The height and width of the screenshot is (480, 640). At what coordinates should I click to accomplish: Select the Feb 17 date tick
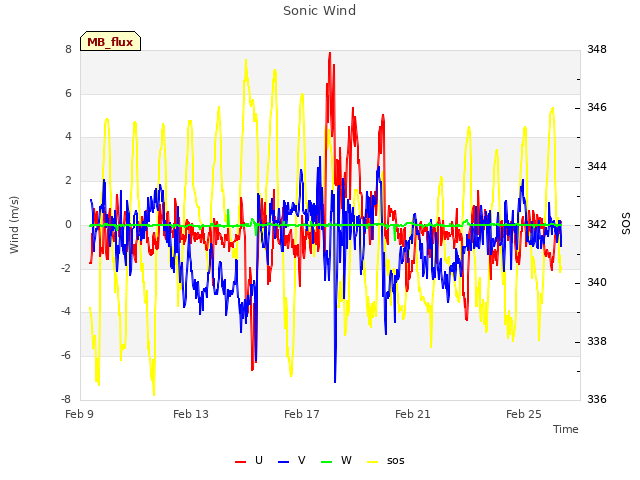302,414
